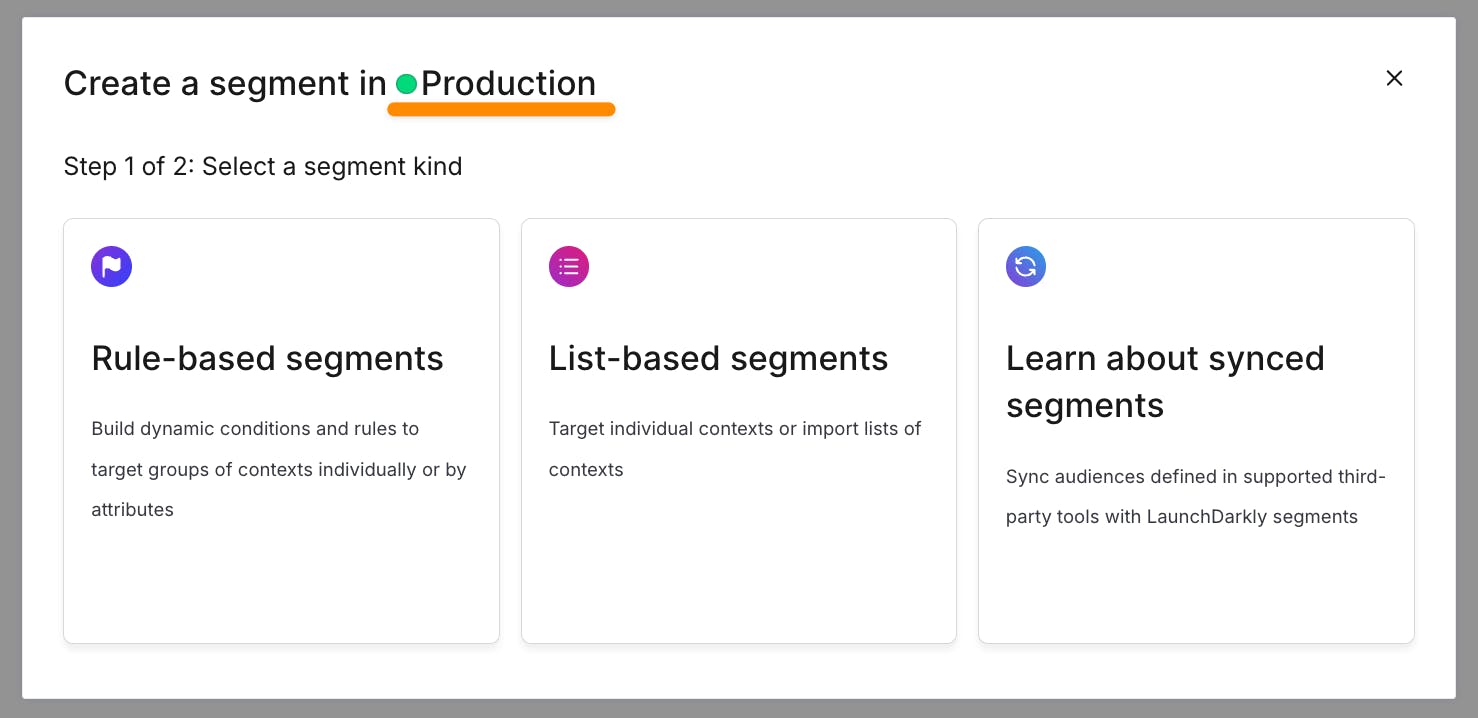Click the Production environment name in title
Image resolution: width=1478 pixels, height=718 pixels.
[508, 84]
